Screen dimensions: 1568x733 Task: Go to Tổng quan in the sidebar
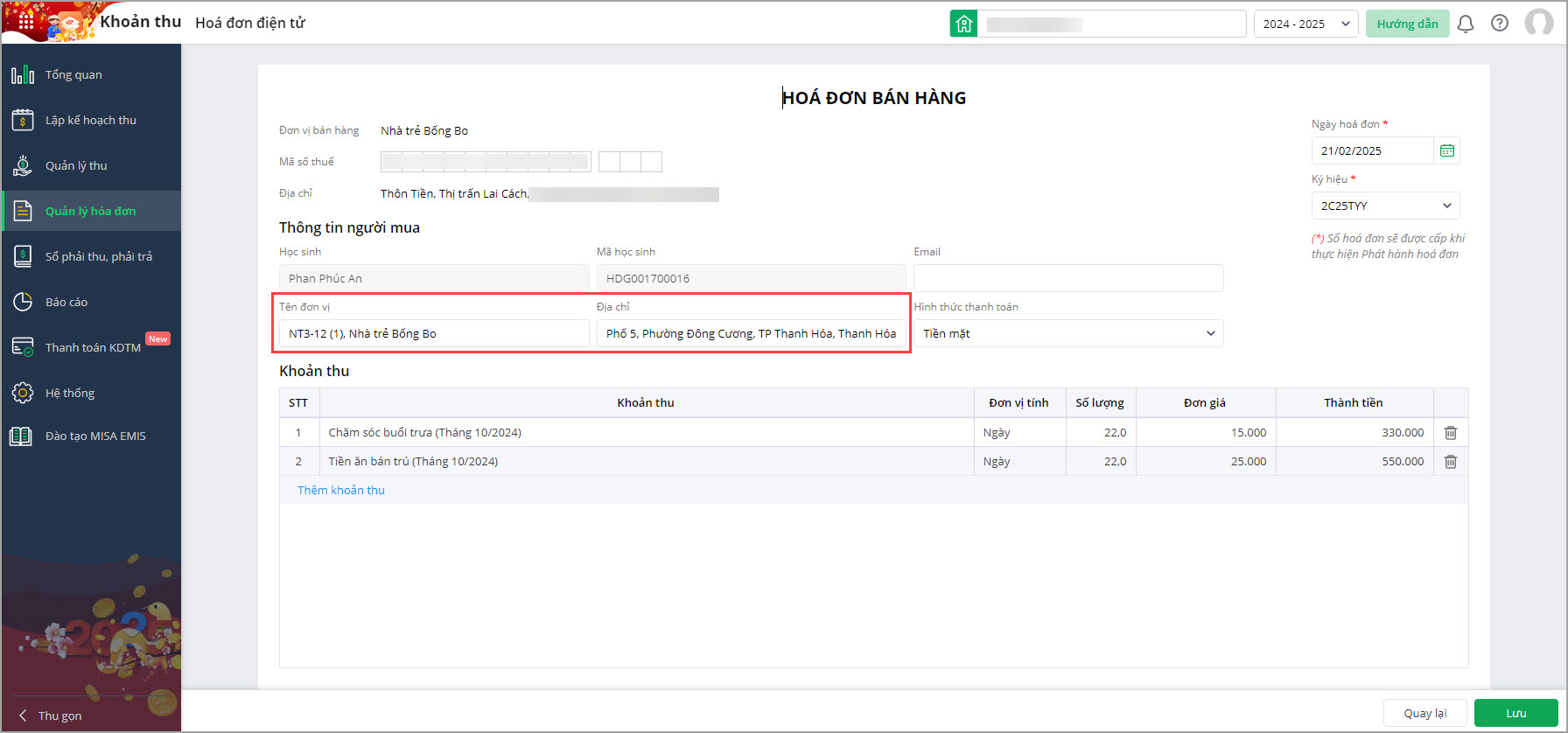coord(73,74)
